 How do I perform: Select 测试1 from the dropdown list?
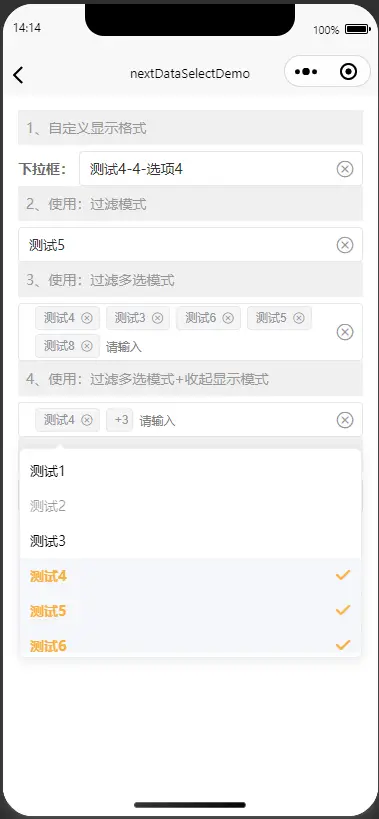[x=190, y=471]
